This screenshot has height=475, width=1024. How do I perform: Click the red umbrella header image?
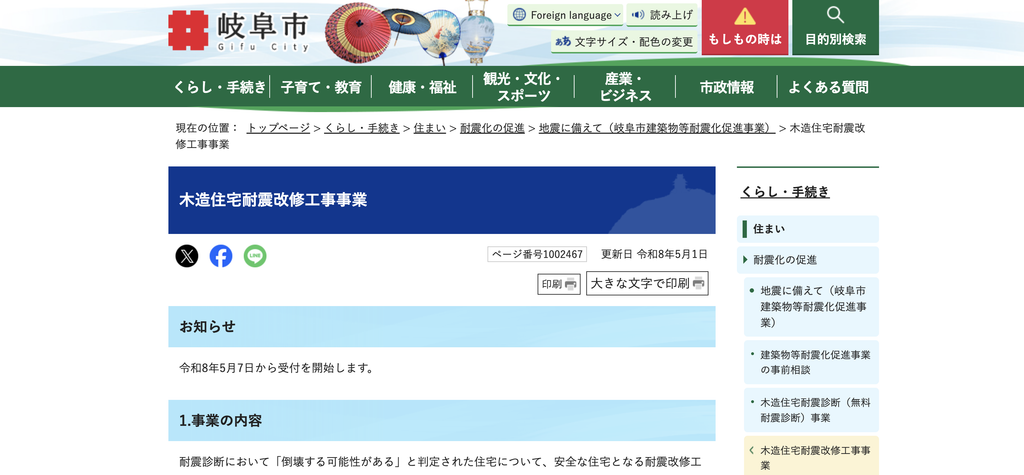[x=357, y=33]
